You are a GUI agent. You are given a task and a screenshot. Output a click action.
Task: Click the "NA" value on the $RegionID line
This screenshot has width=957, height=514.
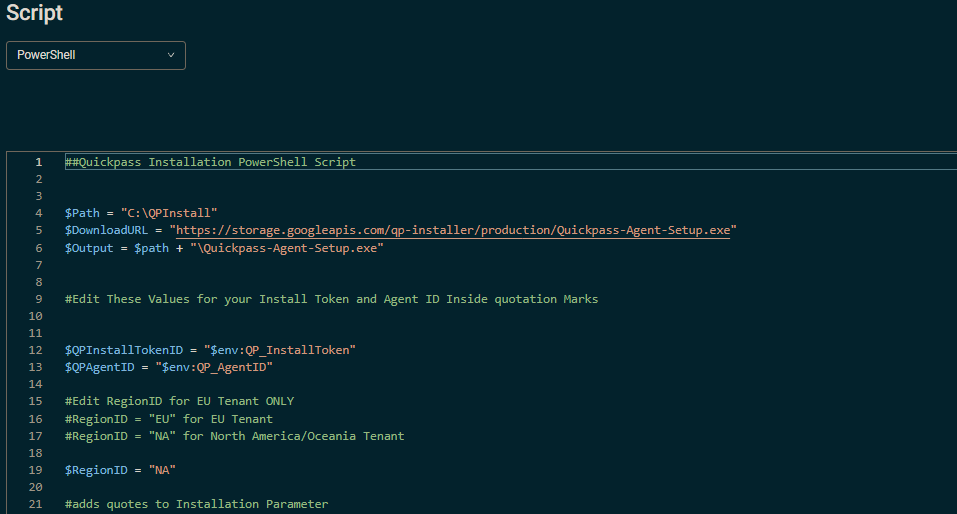(x=162, y=471)
